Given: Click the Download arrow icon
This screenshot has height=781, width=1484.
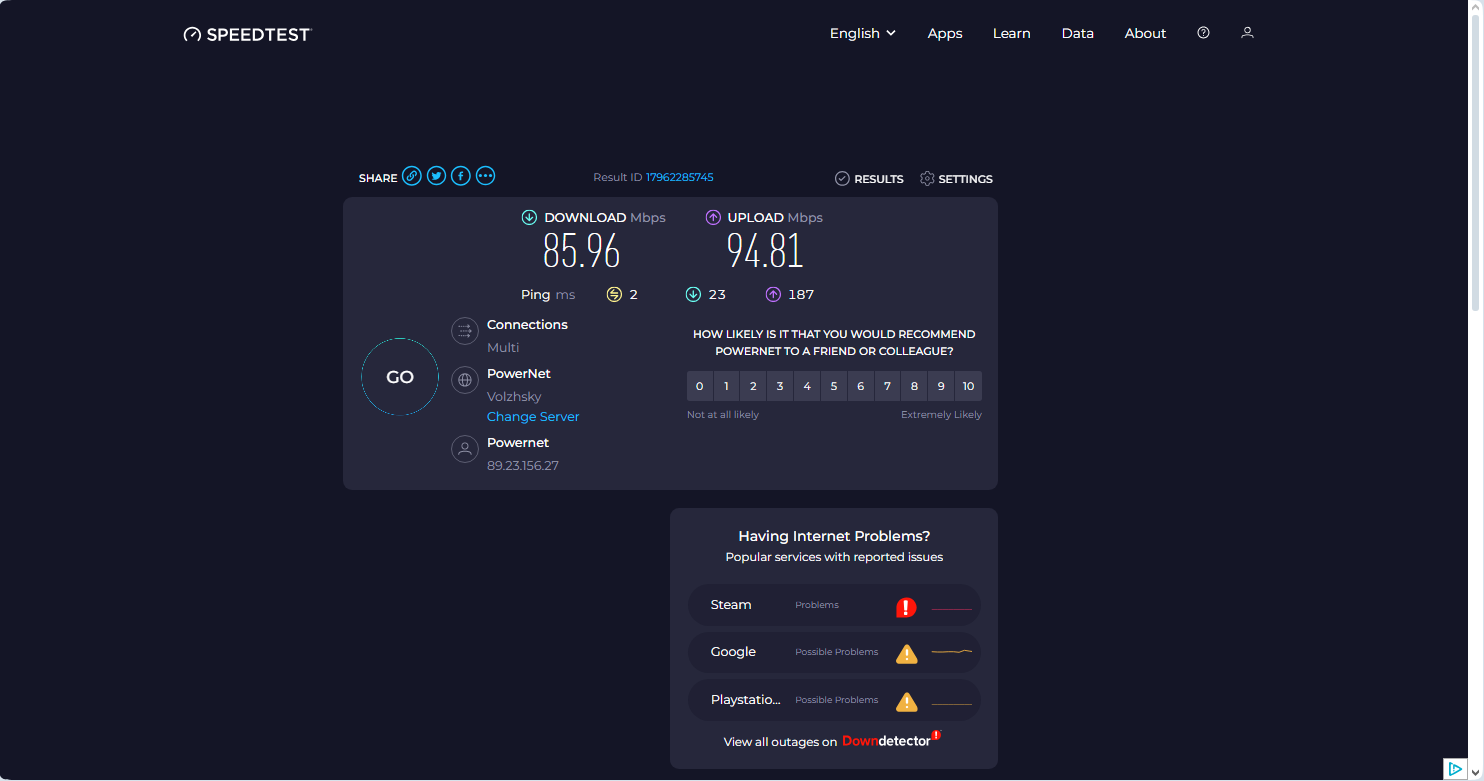Looking at the screenshot, I should click(529, 217).
